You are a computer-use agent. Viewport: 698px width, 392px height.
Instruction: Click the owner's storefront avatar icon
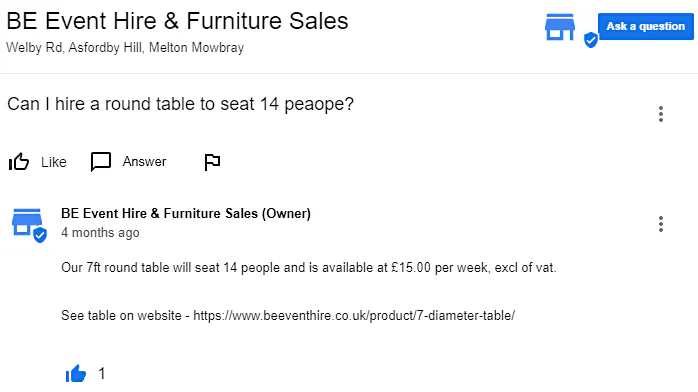(27, 222)
